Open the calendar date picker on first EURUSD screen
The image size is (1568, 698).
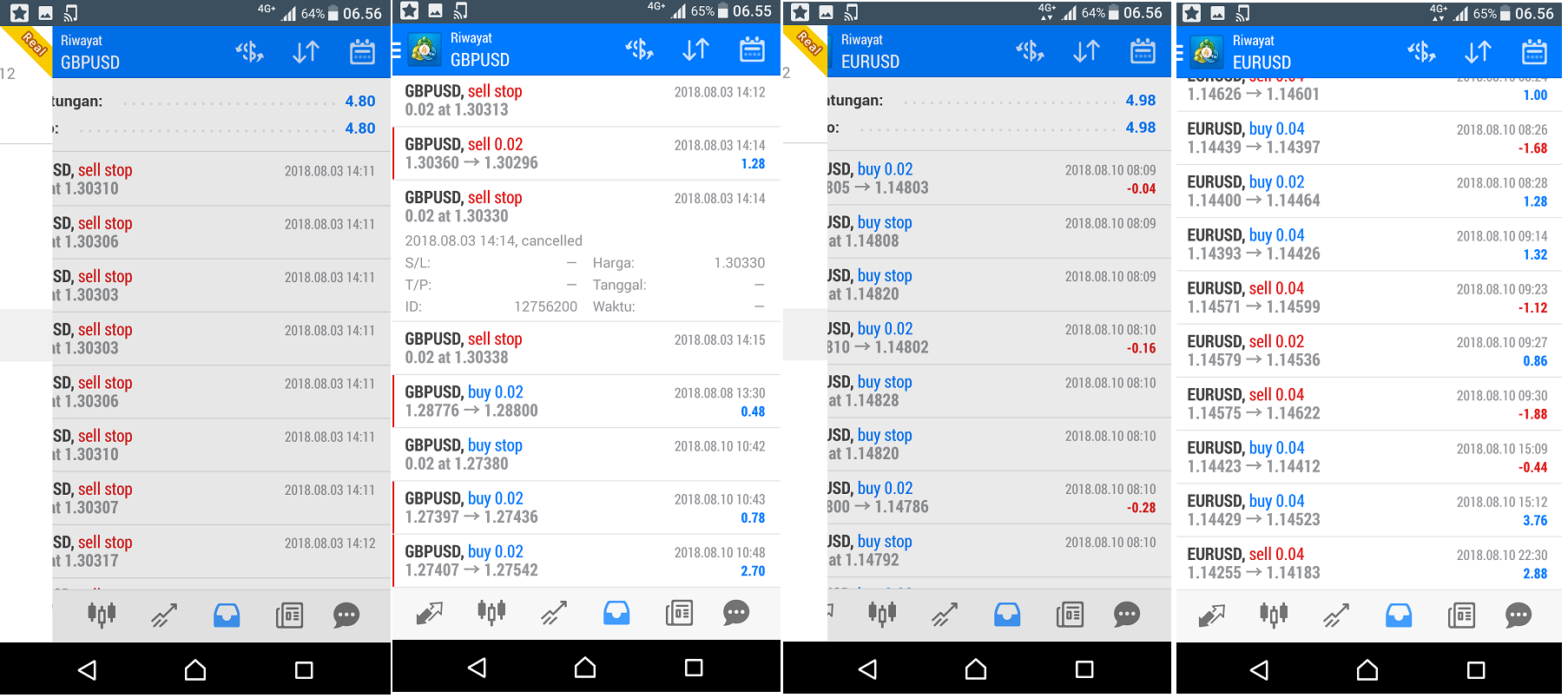(x=1143, y=51)
